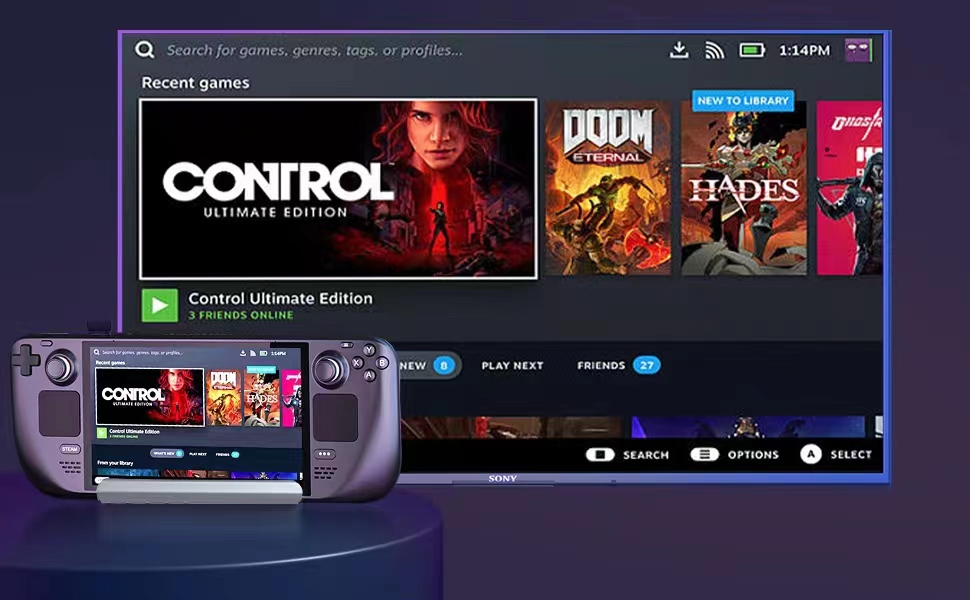Click the Options menu glyph in bottom bar

pos(704,454)
